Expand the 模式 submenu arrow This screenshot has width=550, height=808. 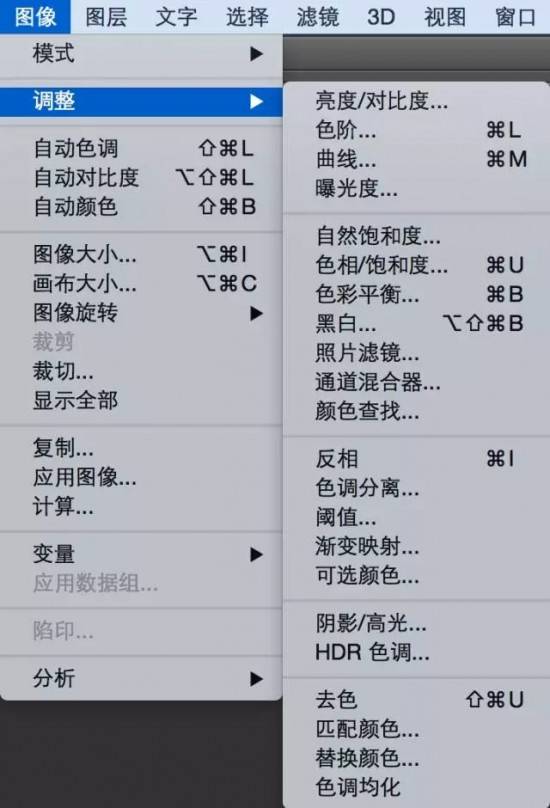[256, 54]
